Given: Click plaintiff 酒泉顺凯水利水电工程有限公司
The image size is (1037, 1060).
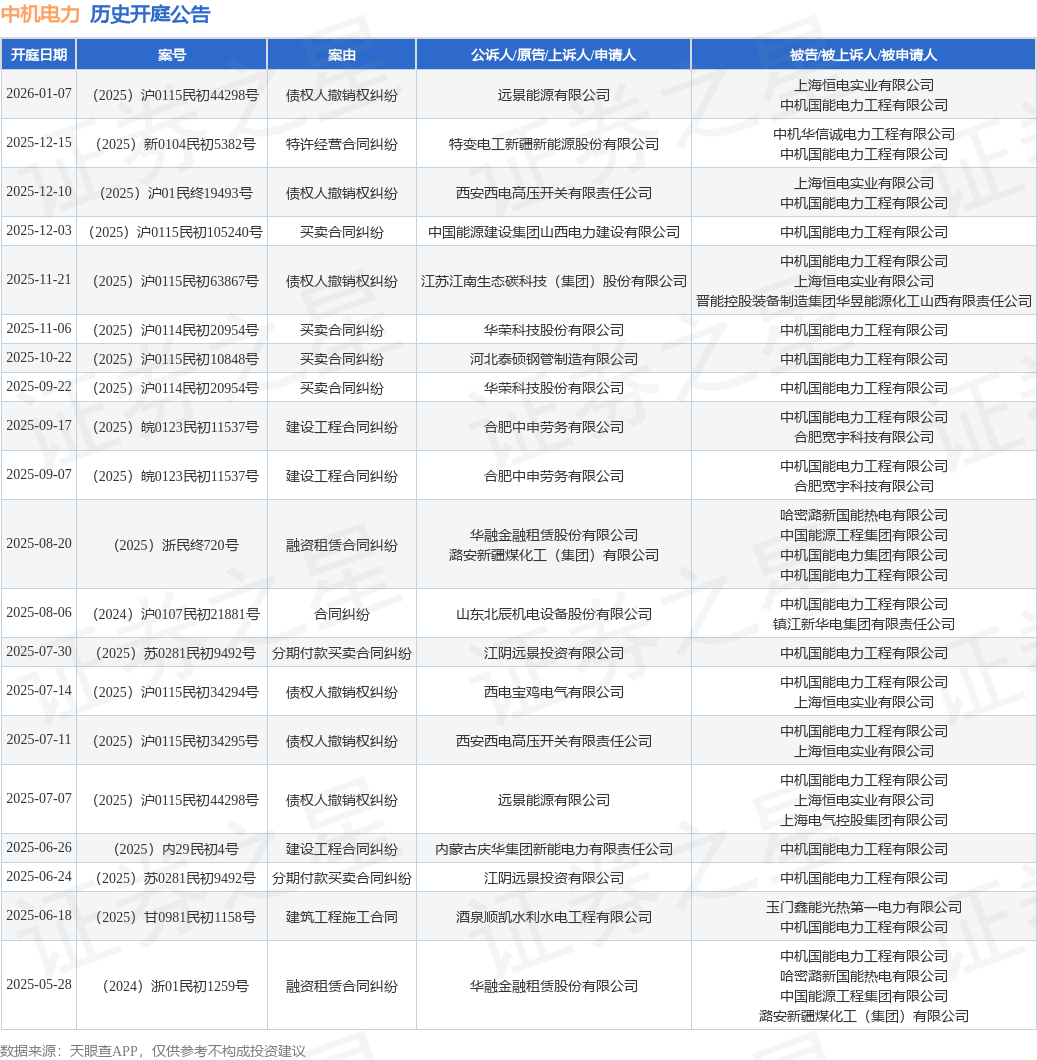Looking at the screenshot, I should pos(554,918).
